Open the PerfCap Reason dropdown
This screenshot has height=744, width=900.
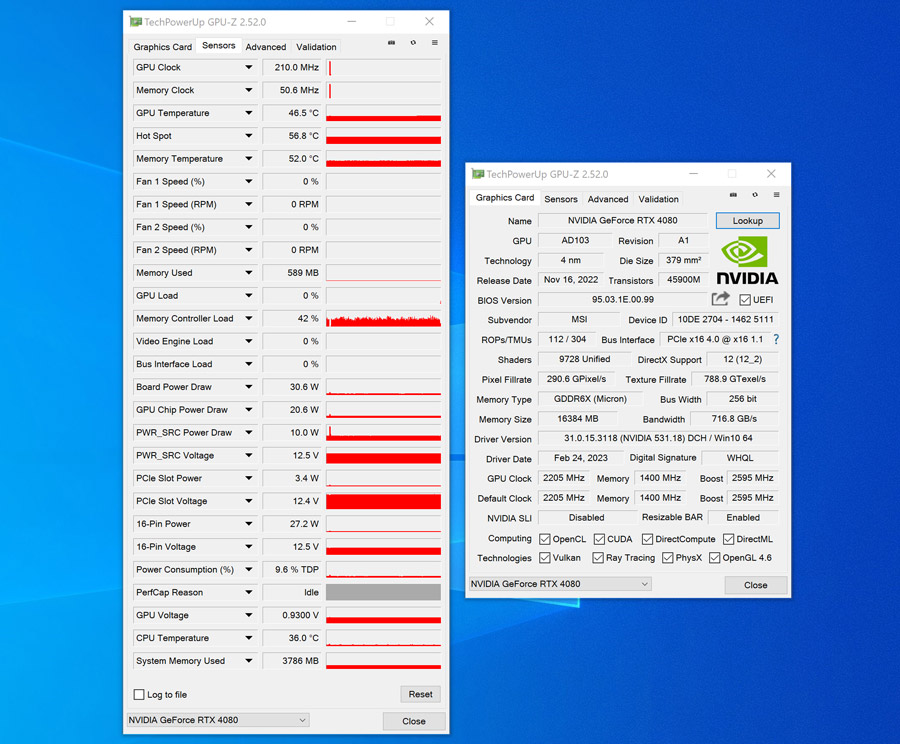(x=249, y=592)
